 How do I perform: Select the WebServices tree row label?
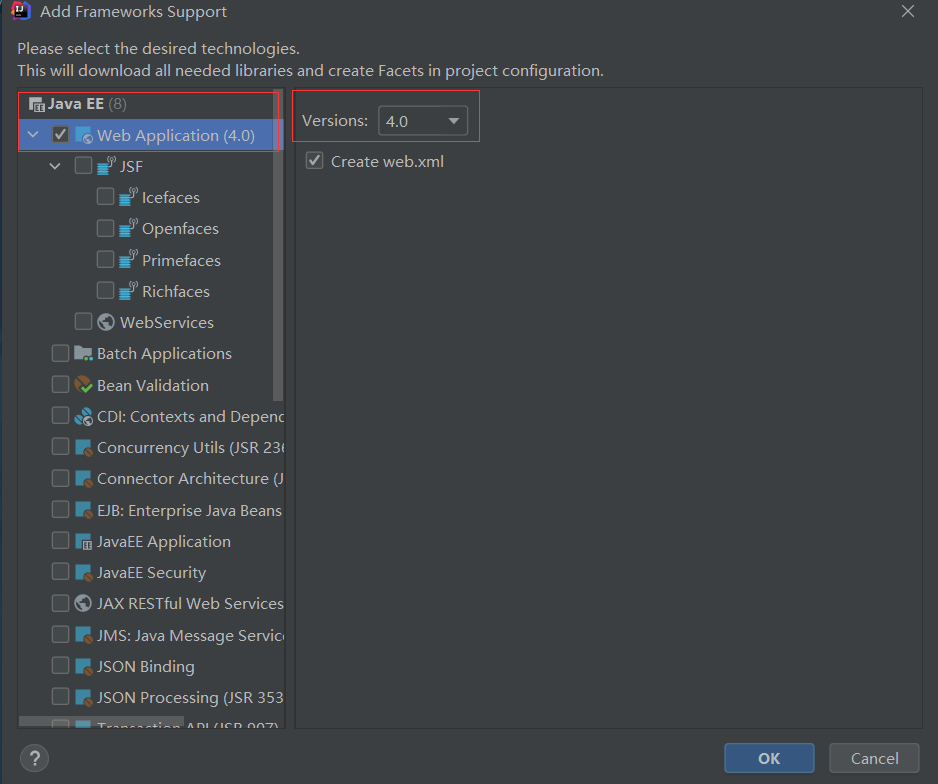[x=166, y=322]
